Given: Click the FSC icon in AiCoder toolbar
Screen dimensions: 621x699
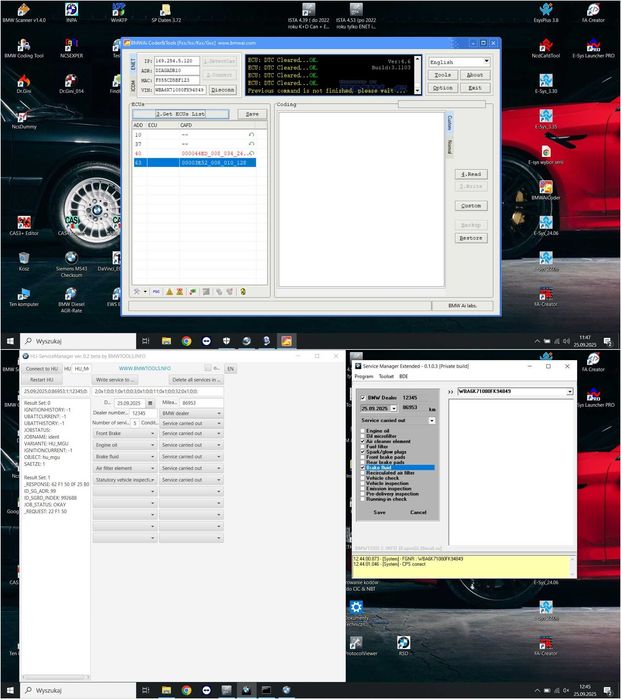Looking at the screenshot, I should 156,292.
